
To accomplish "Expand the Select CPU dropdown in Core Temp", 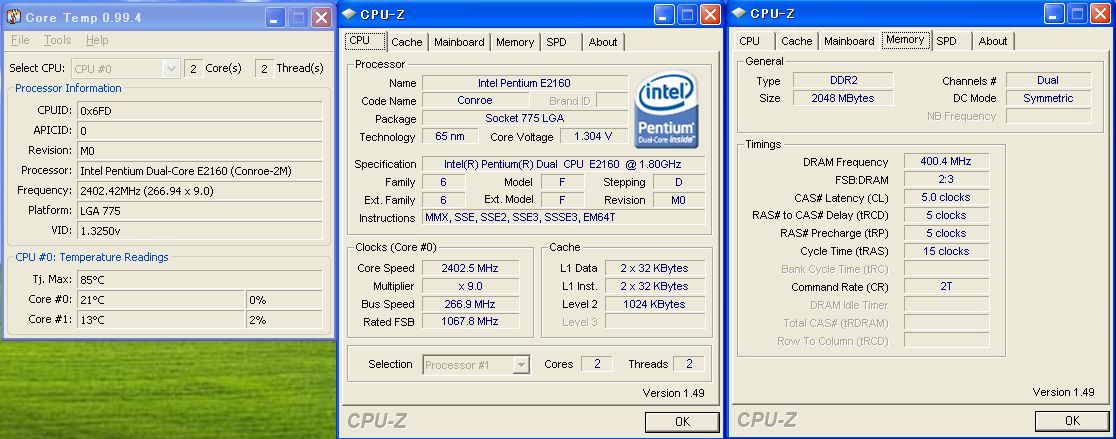I will pos(171,68).
